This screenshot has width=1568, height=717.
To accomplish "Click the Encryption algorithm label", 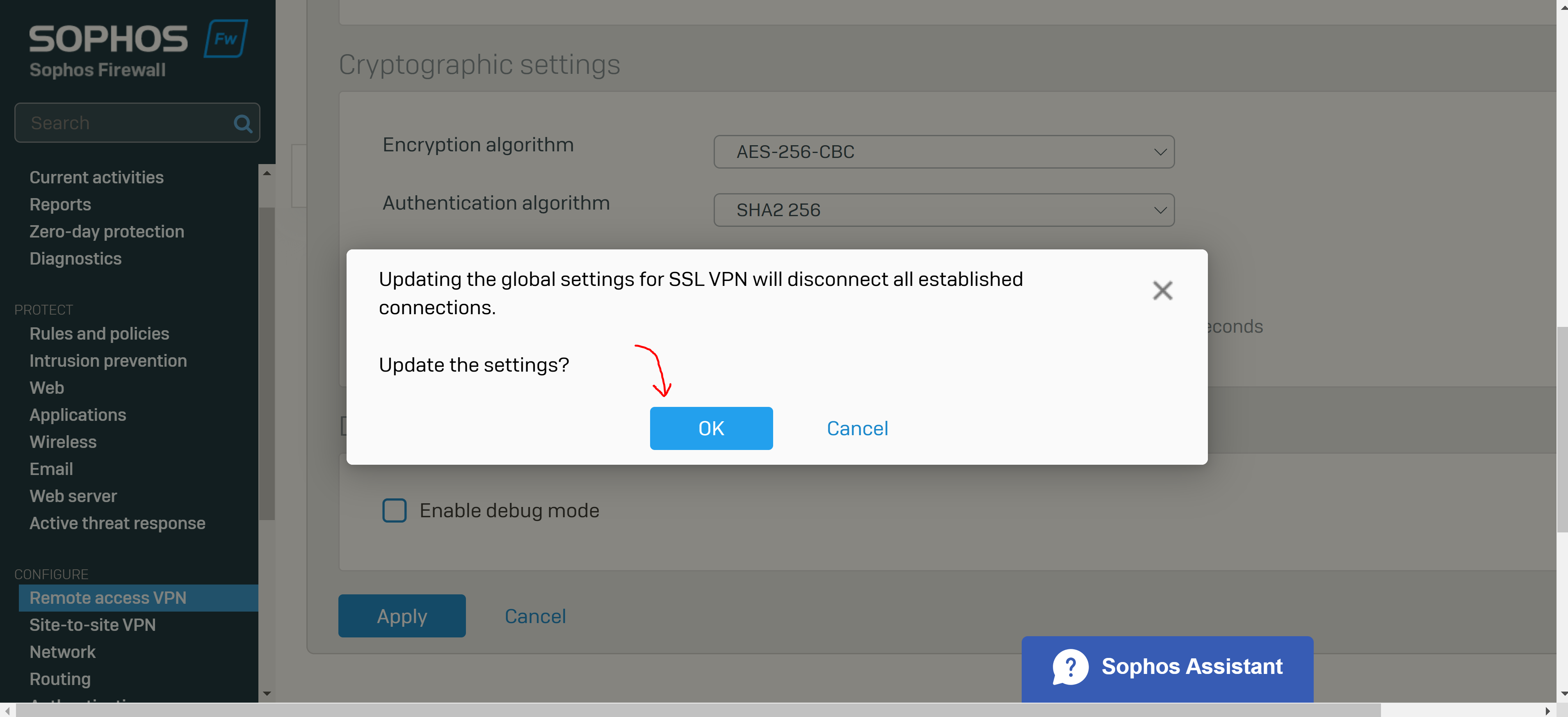I will point(478,145).
